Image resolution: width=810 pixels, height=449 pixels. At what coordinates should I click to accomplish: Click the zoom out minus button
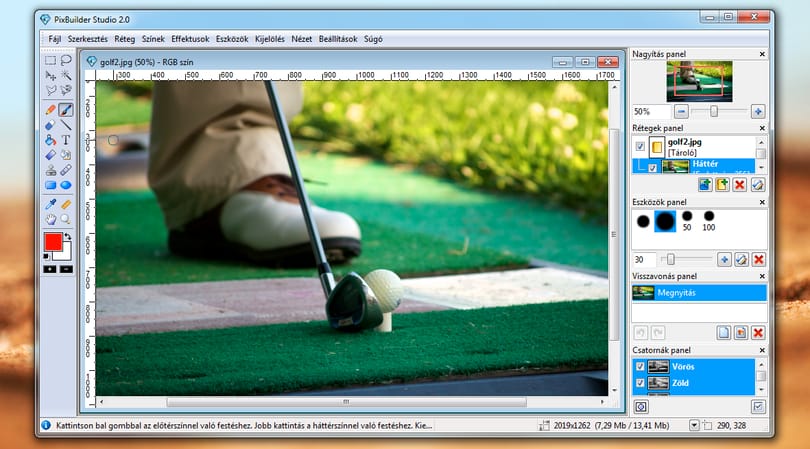coord(681,111)
